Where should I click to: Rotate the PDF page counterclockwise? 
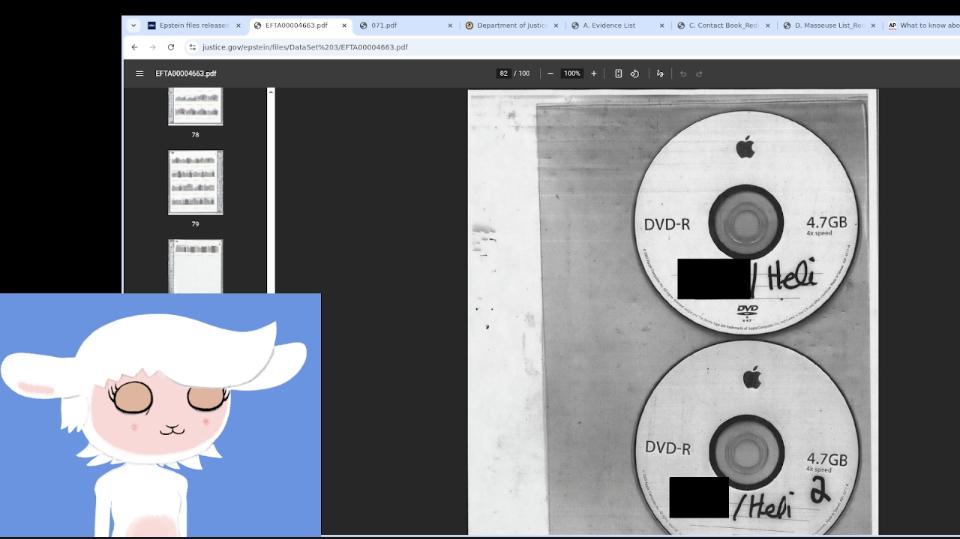pyautogui.click(x=635, y=73)
